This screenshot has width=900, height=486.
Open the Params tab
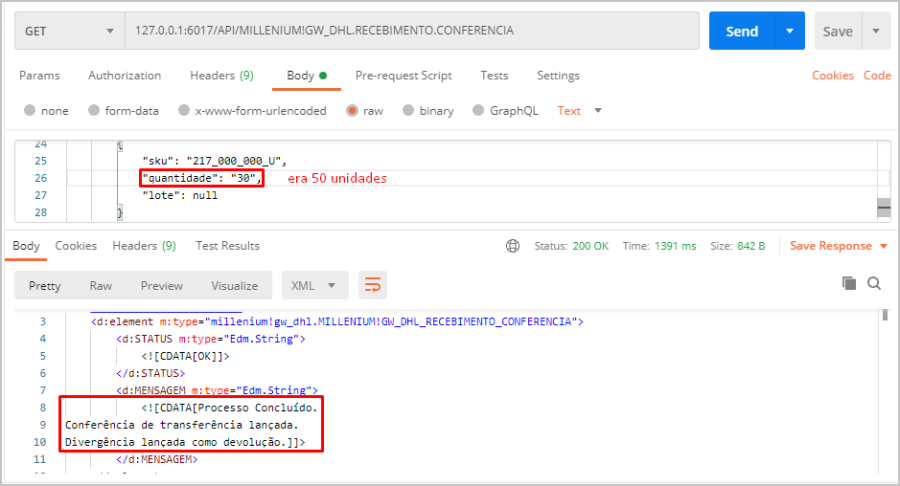click(39, 75)
